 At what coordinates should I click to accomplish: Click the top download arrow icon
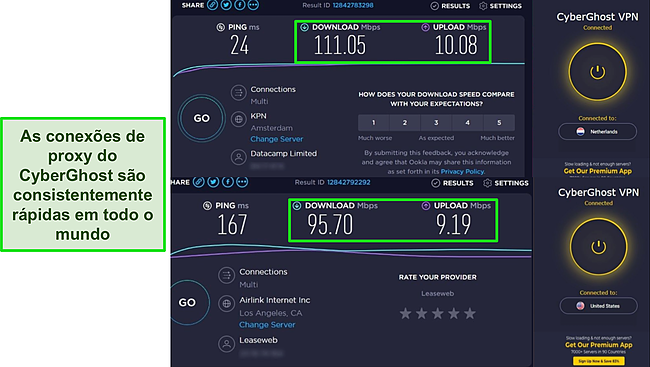pyautogui.click(x=305, y=27)
